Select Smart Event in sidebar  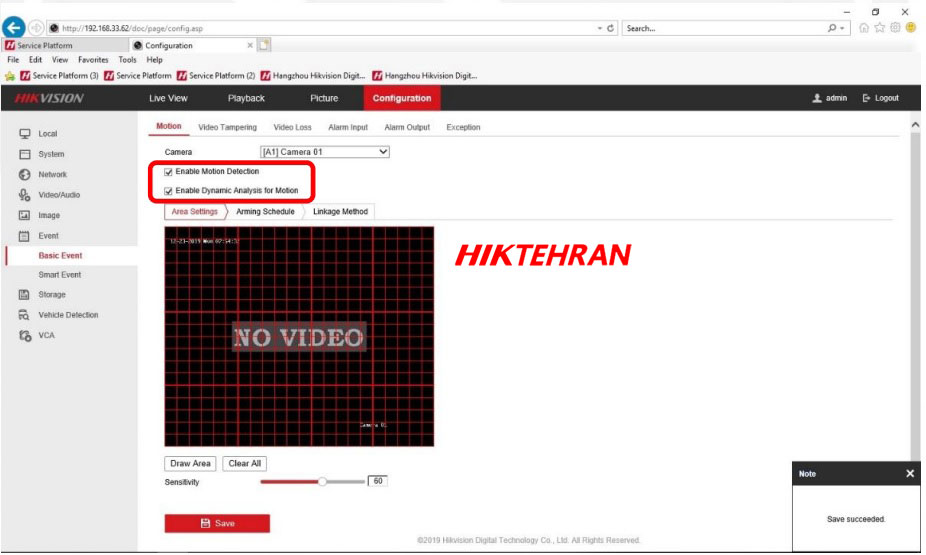point(60,275)
